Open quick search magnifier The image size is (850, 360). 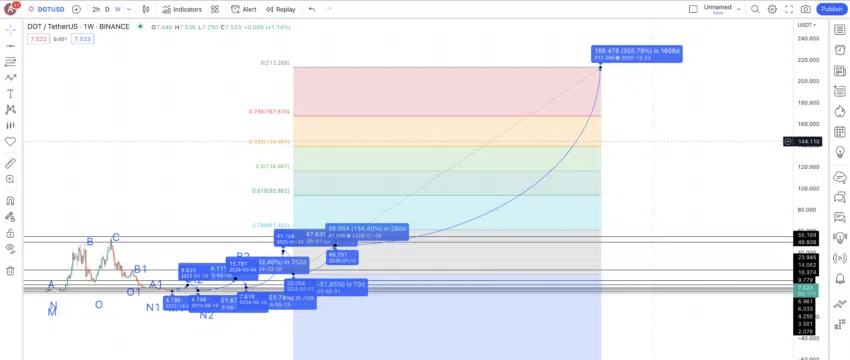coord(755,9)
